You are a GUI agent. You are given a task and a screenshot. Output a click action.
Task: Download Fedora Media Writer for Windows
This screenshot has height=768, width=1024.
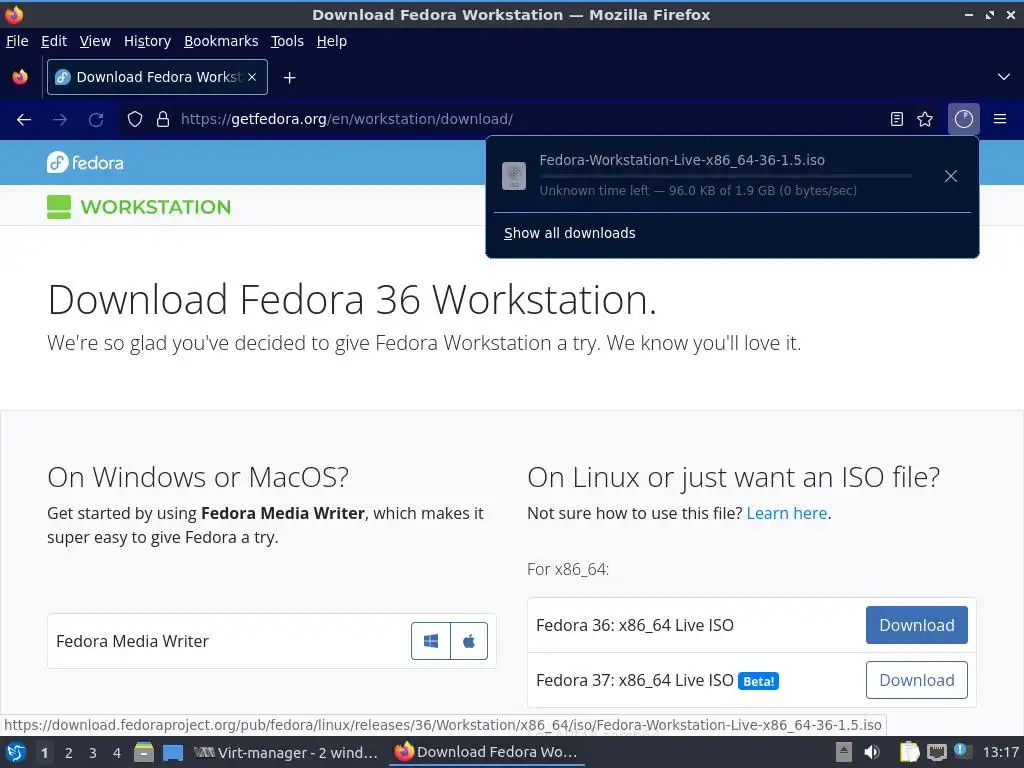pos(430,641)
